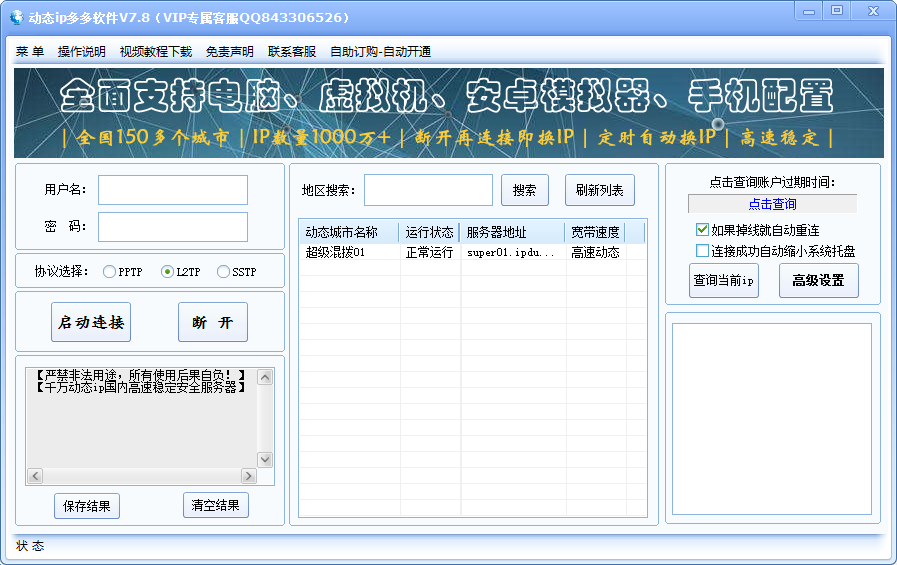Select the 超级混拨01 server row
897x565 pixels.
(x=472, y=252)
